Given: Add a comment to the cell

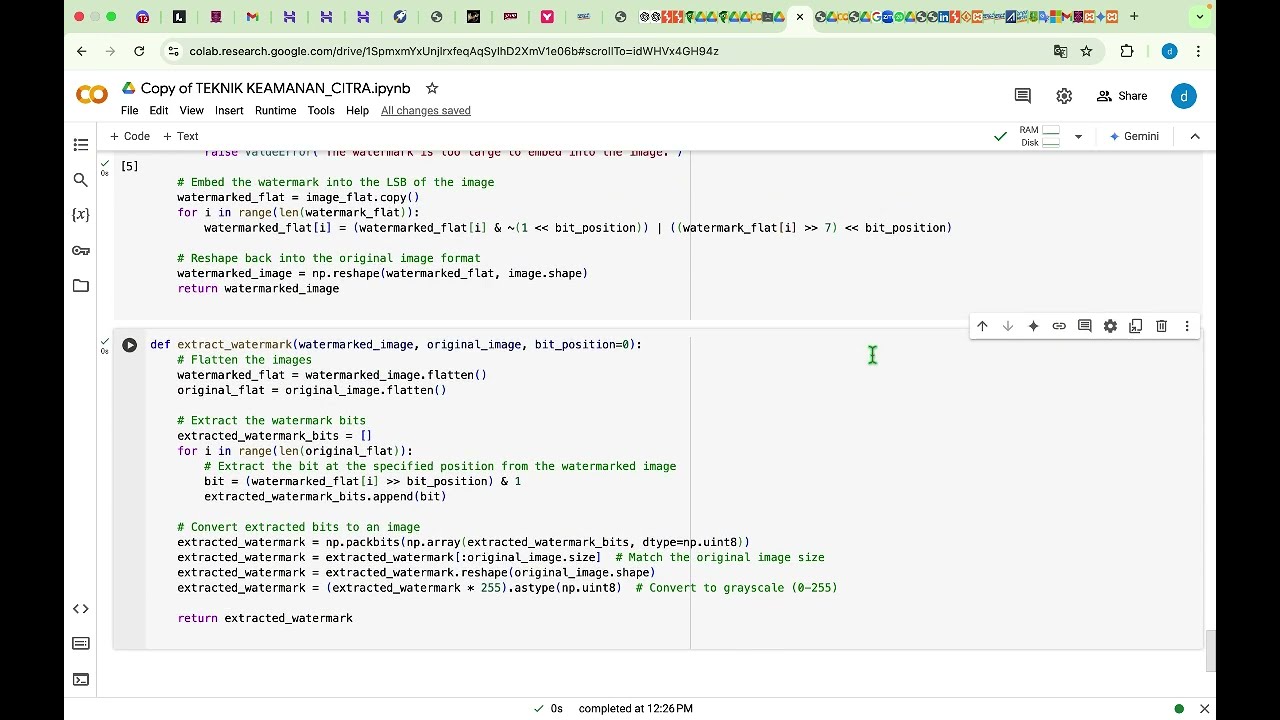Looking at the screenshot, I should 1085,326.
